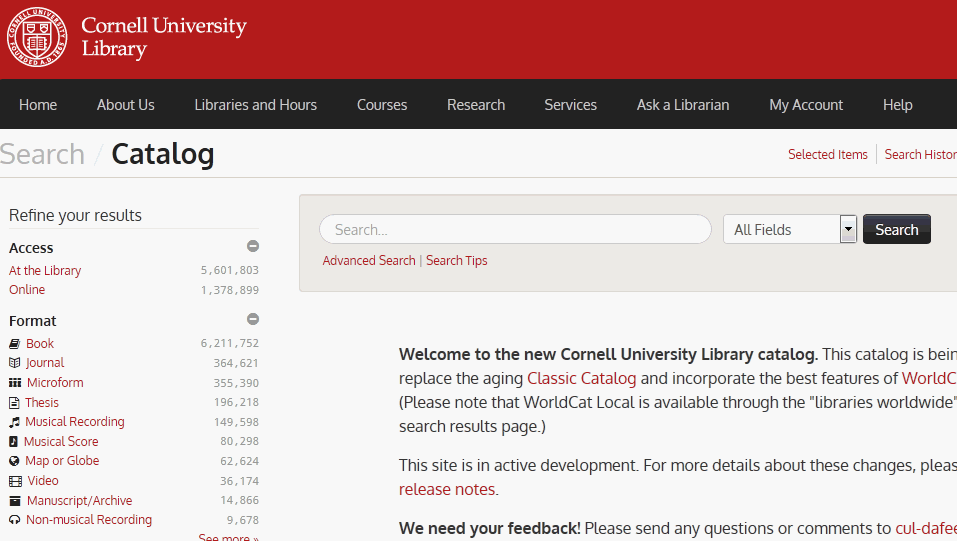The image size is (957, 541).
Task: Filter results by Thesis
Action: [x=42, y=403]
